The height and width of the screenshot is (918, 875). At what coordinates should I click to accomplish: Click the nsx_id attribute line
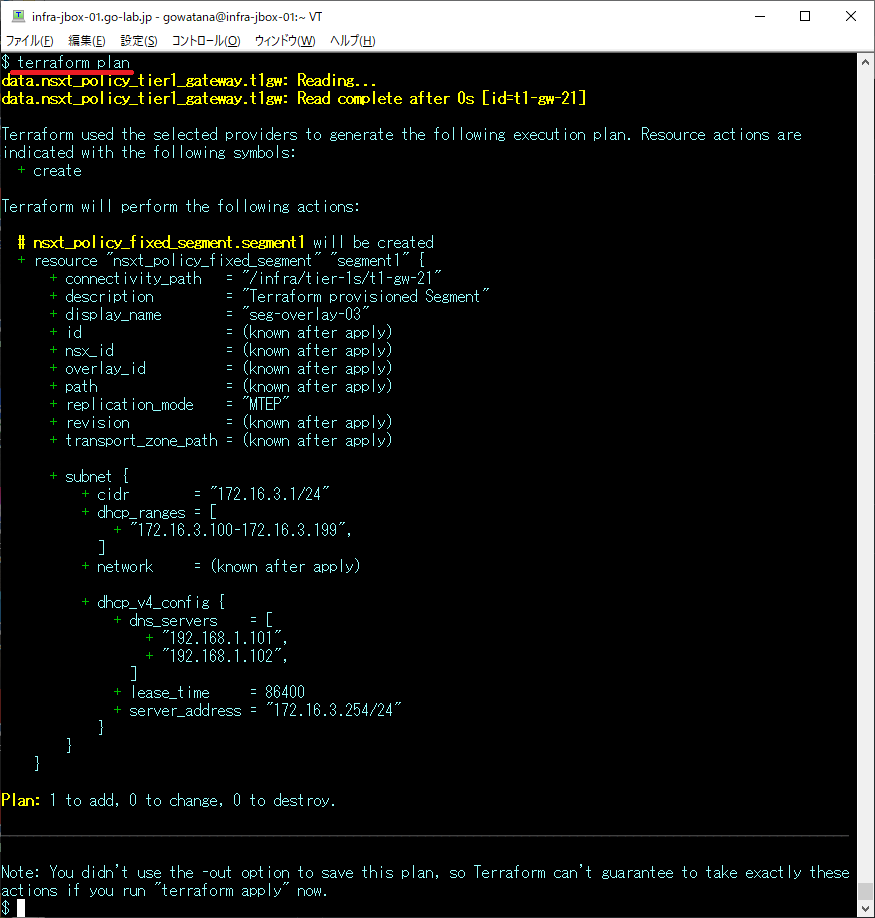click(221, 350)
